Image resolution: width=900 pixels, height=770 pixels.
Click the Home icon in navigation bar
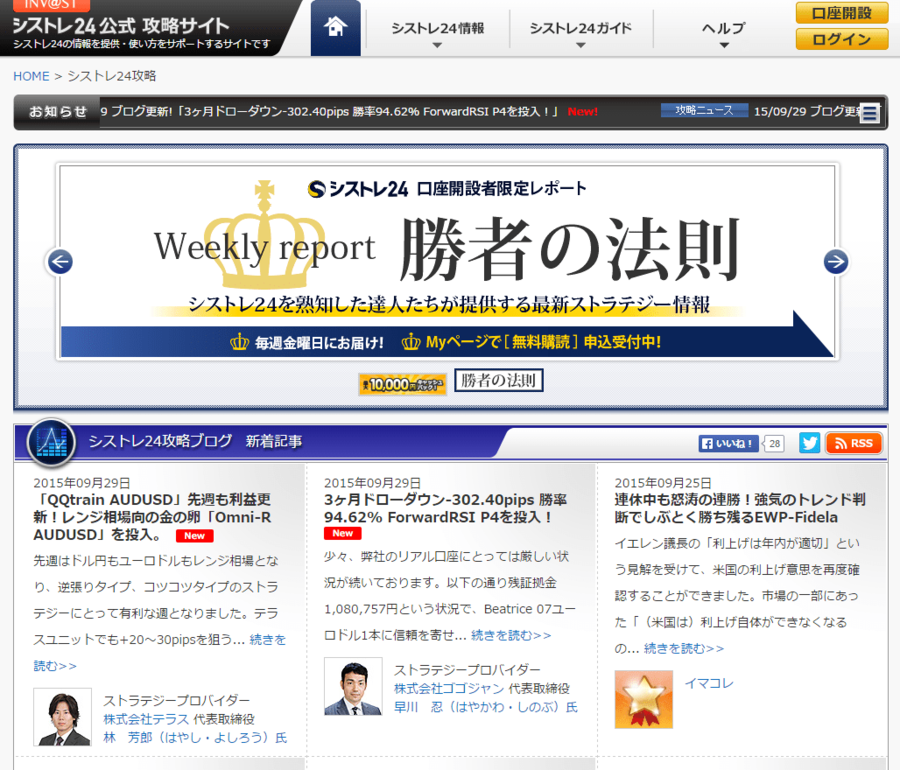pos(335,28)
